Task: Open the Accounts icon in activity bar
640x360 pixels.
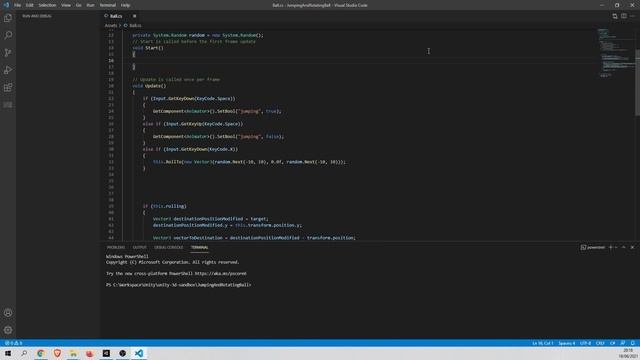Action: point(8,313)
